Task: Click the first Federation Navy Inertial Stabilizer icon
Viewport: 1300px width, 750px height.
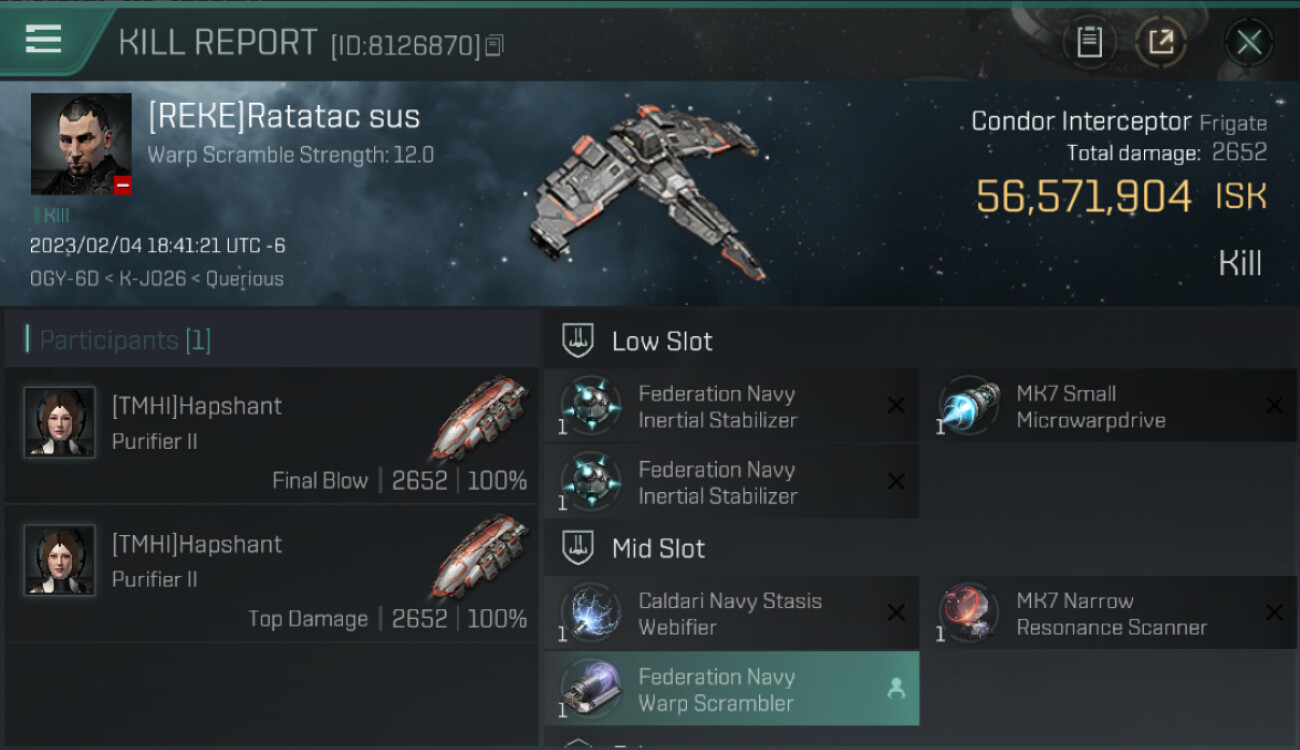Action: tap(590, 406)
